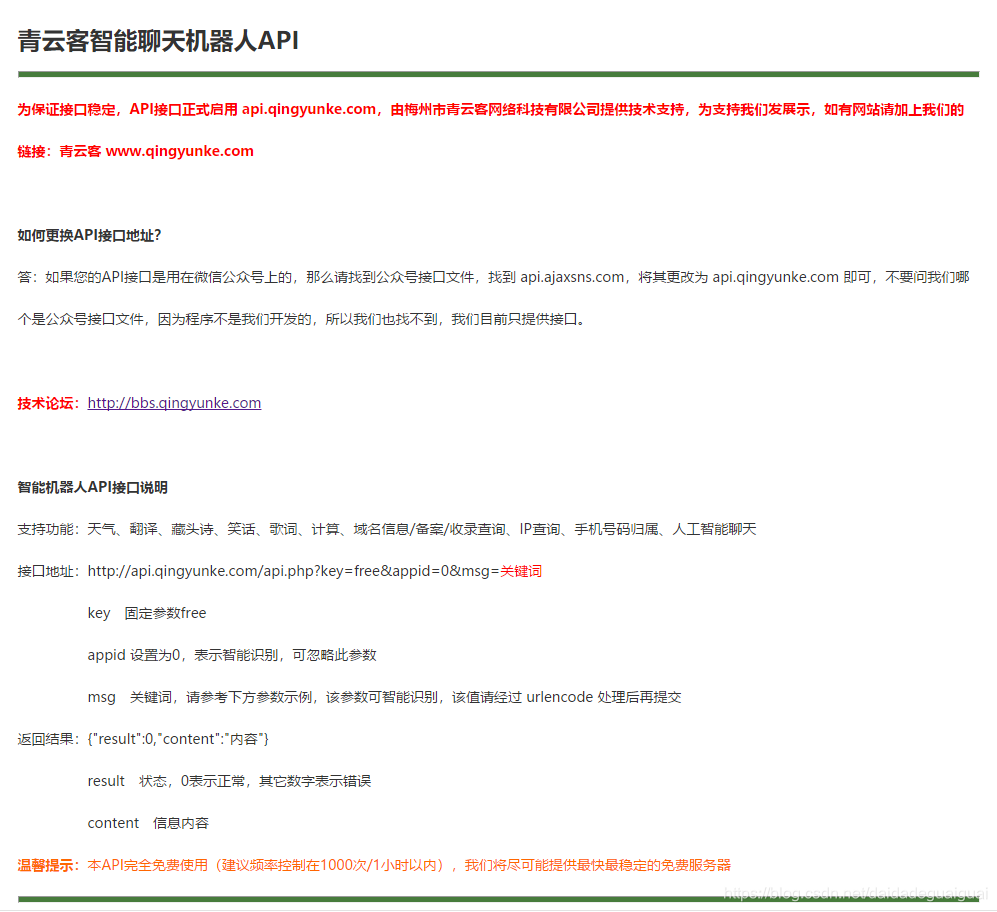Click the line key 固定参数free
The image size is (997, 912).
click(x=147, y=613)
